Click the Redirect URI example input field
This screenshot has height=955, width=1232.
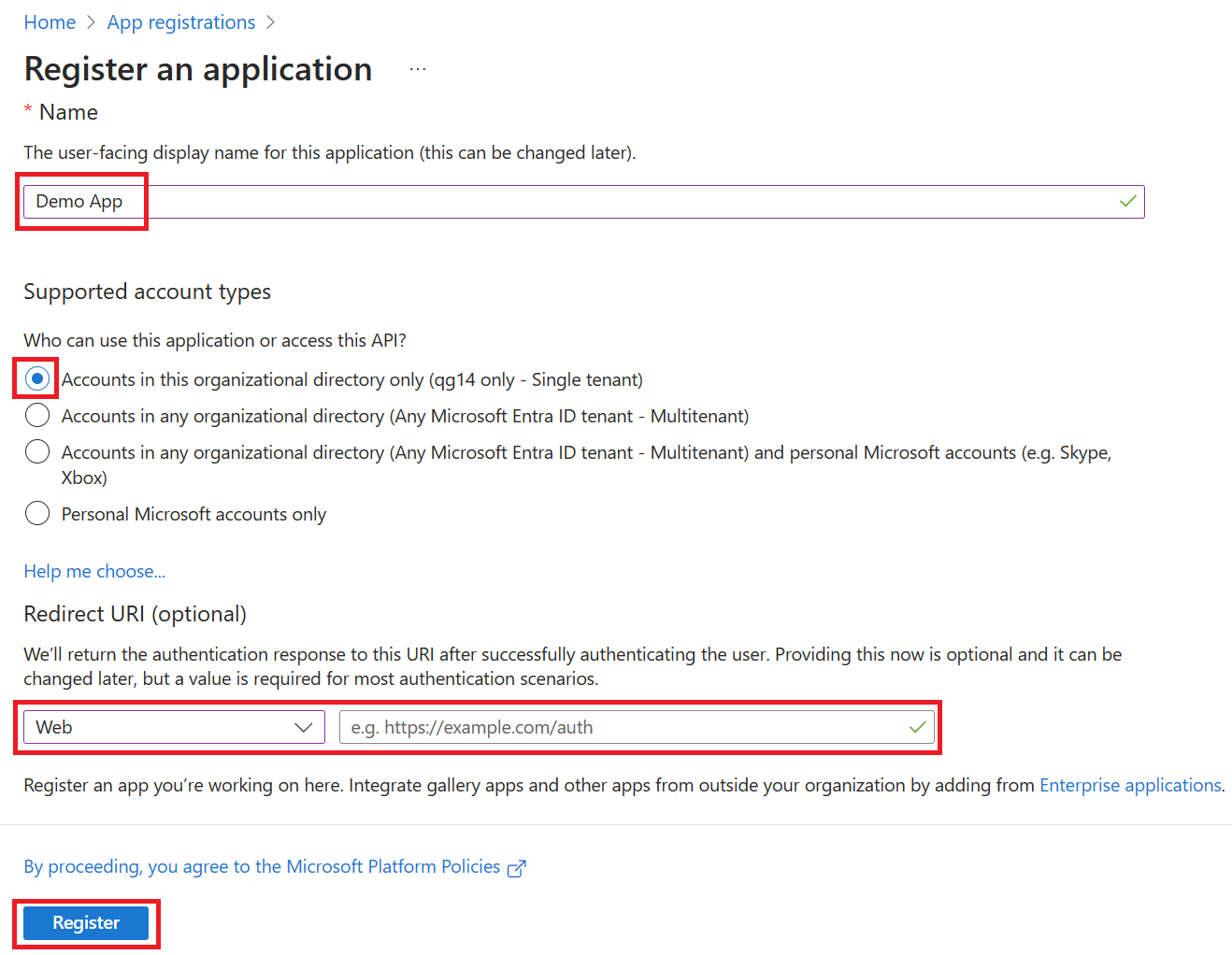click(617, 726)
